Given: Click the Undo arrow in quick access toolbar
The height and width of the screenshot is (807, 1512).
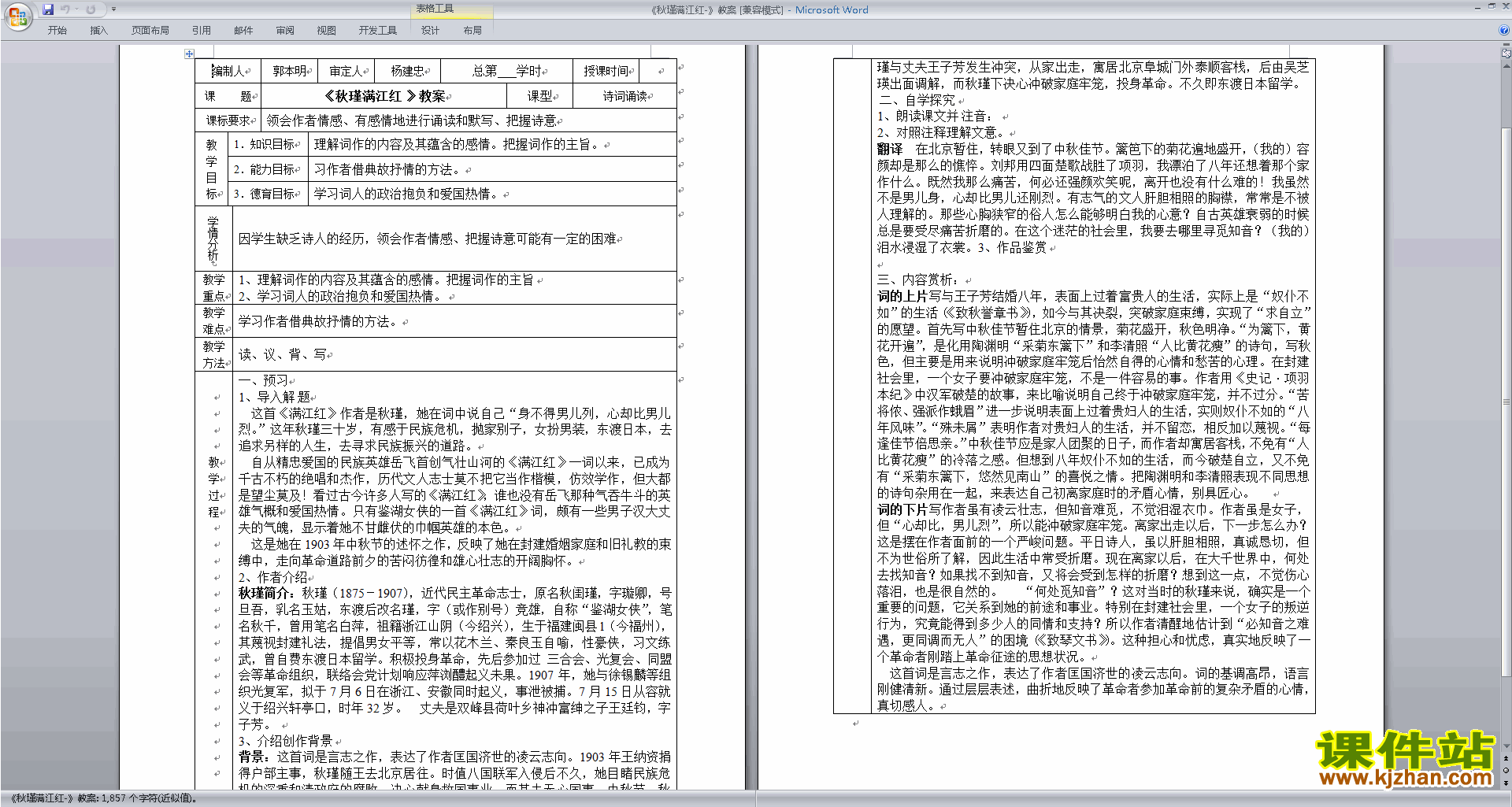Looking at the screenshot, I should coord(65,9).
